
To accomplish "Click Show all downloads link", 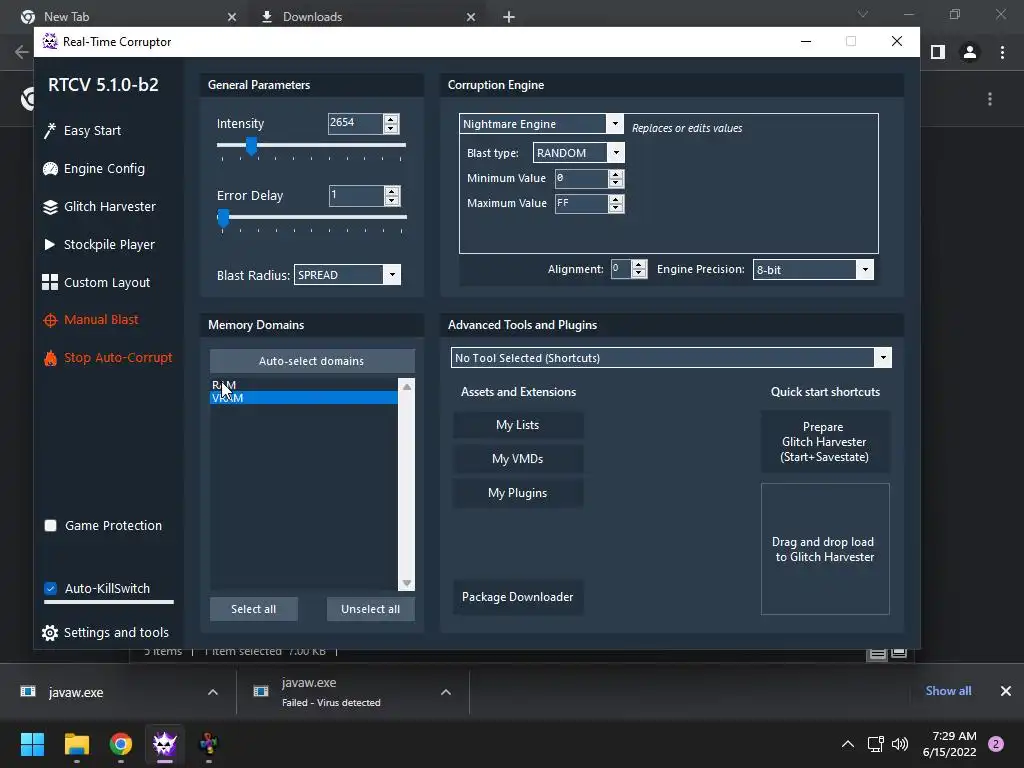I will coord(948,691).
